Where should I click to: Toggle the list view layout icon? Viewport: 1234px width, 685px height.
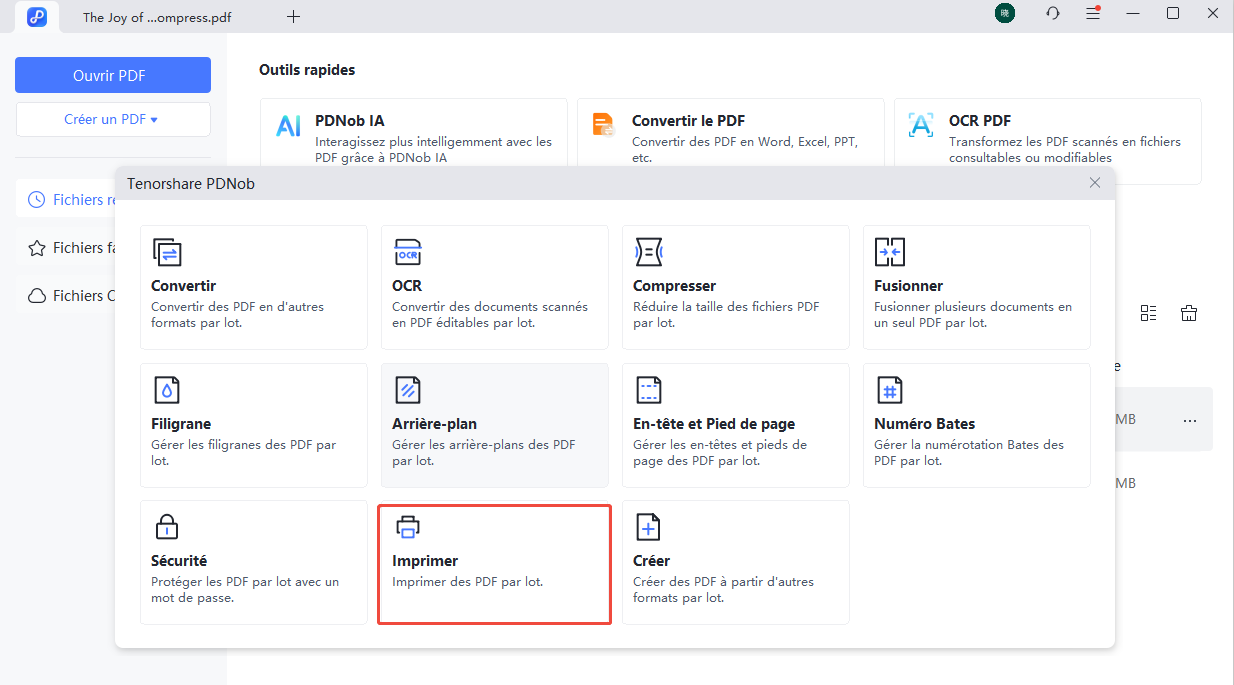[1148, 313]
